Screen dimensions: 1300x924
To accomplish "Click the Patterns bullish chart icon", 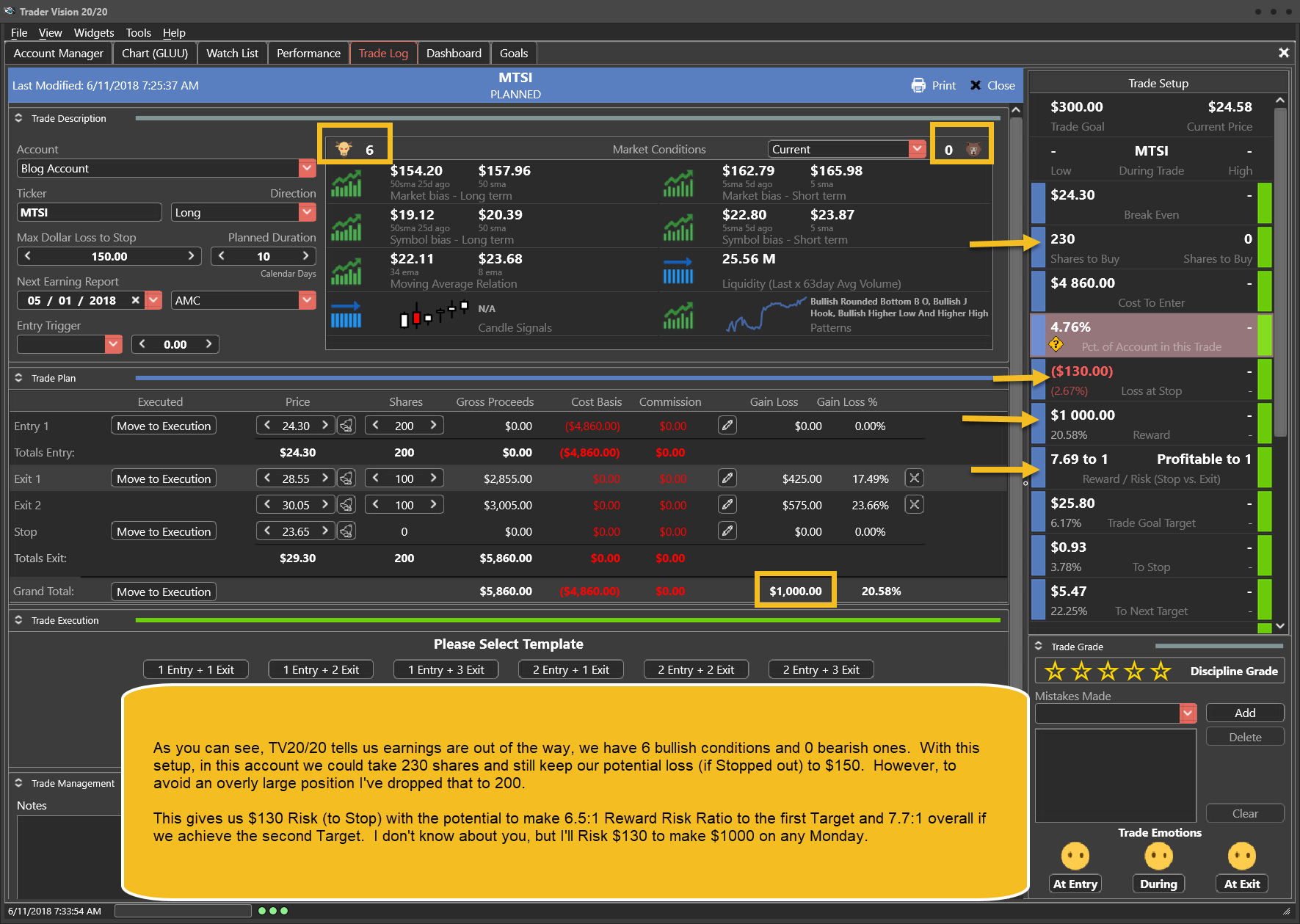I will point(678,316).
